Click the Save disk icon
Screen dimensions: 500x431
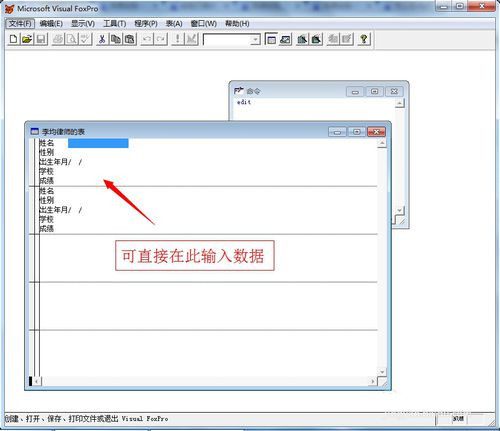pos(41,39)
